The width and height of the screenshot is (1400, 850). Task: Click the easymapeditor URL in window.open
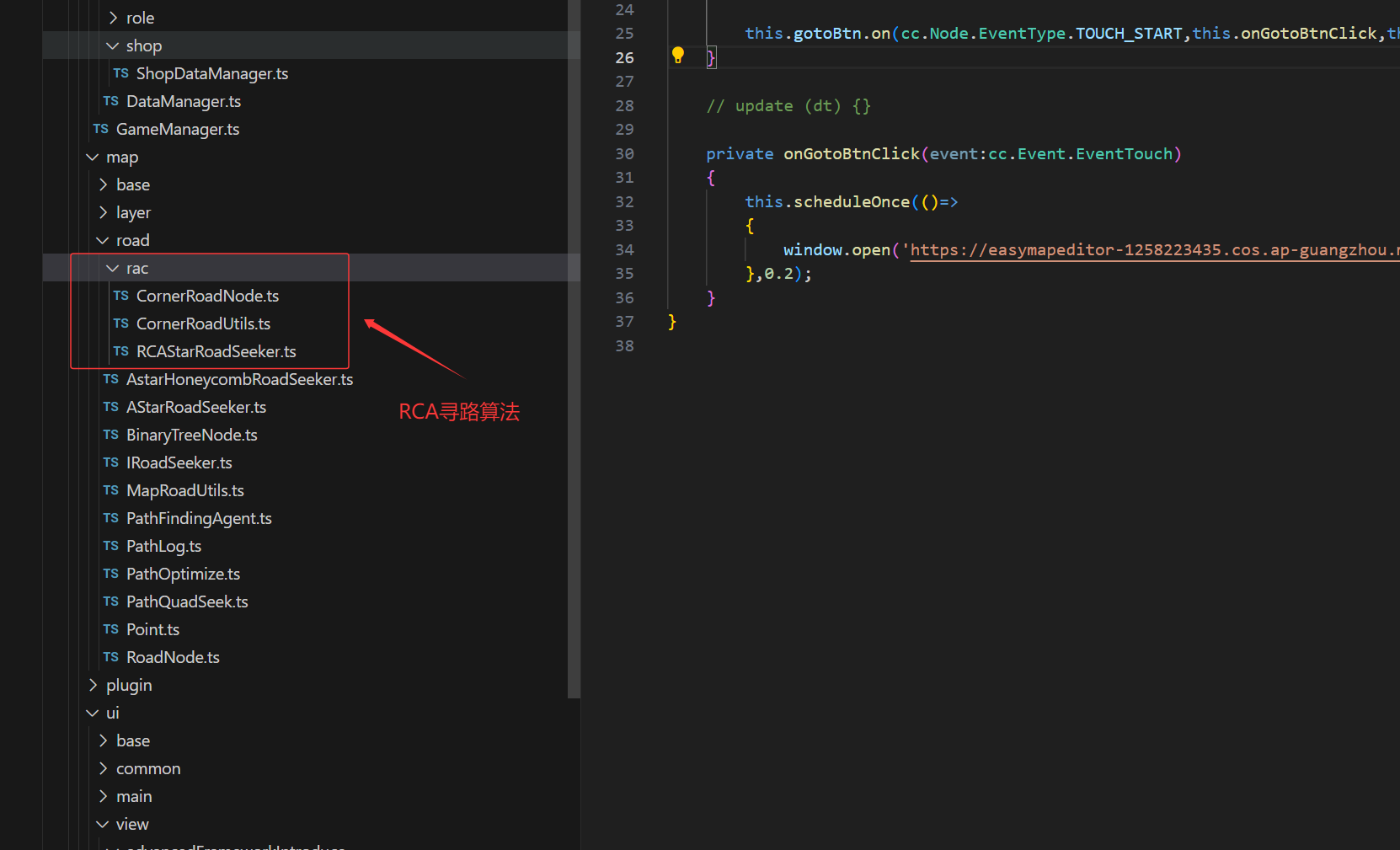[x=1155, y=250]
